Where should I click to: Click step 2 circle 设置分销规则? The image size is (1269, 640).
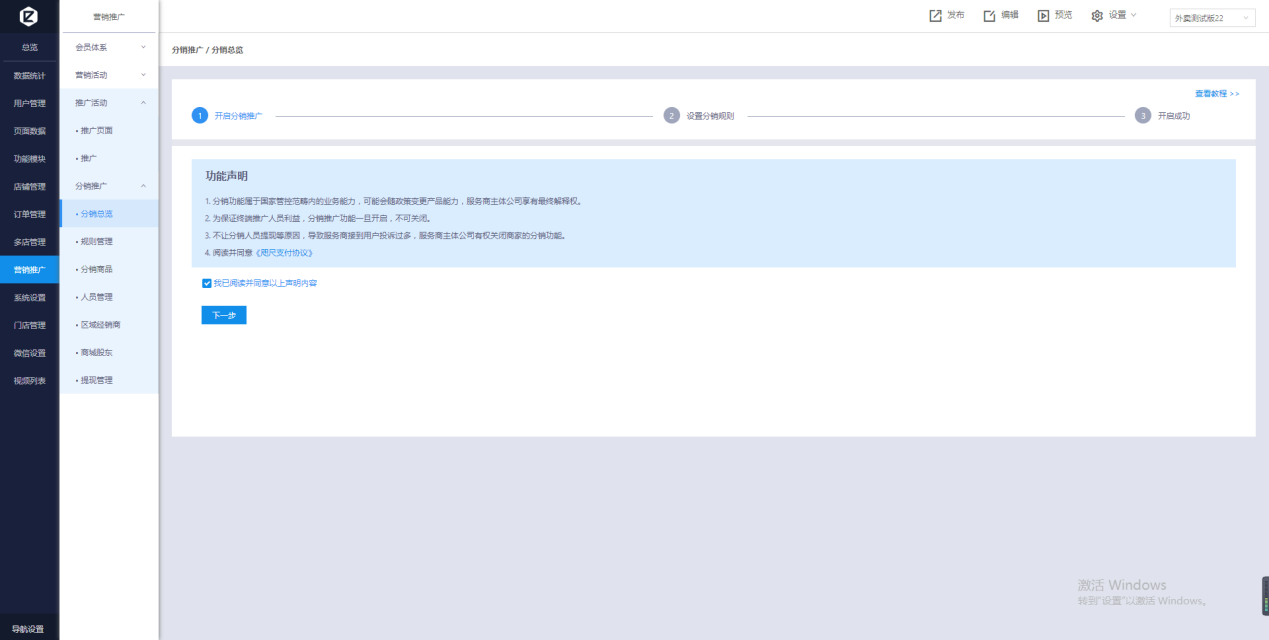point(672,116)
